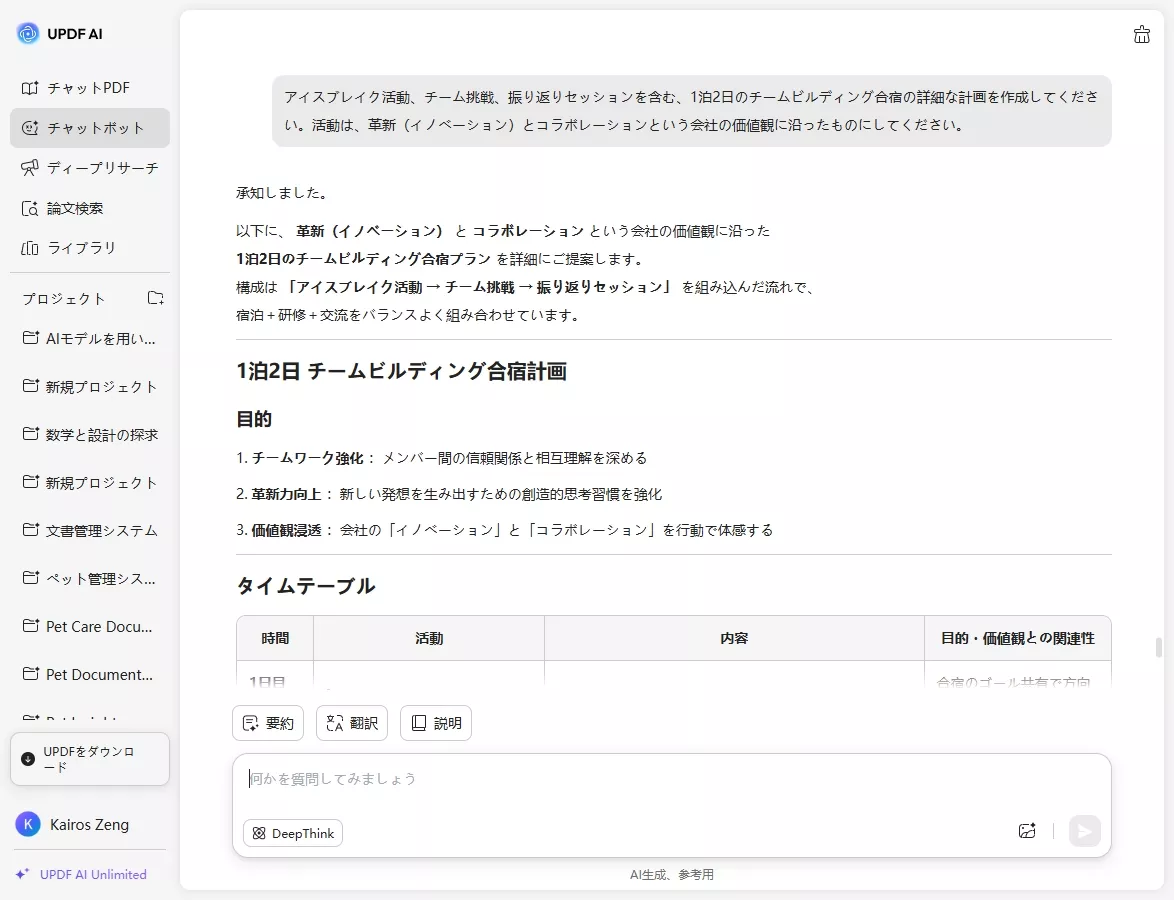This screenshot has width=1174, height=900.
Task: Click the send message arrow
Action: tap(1085, 831)
